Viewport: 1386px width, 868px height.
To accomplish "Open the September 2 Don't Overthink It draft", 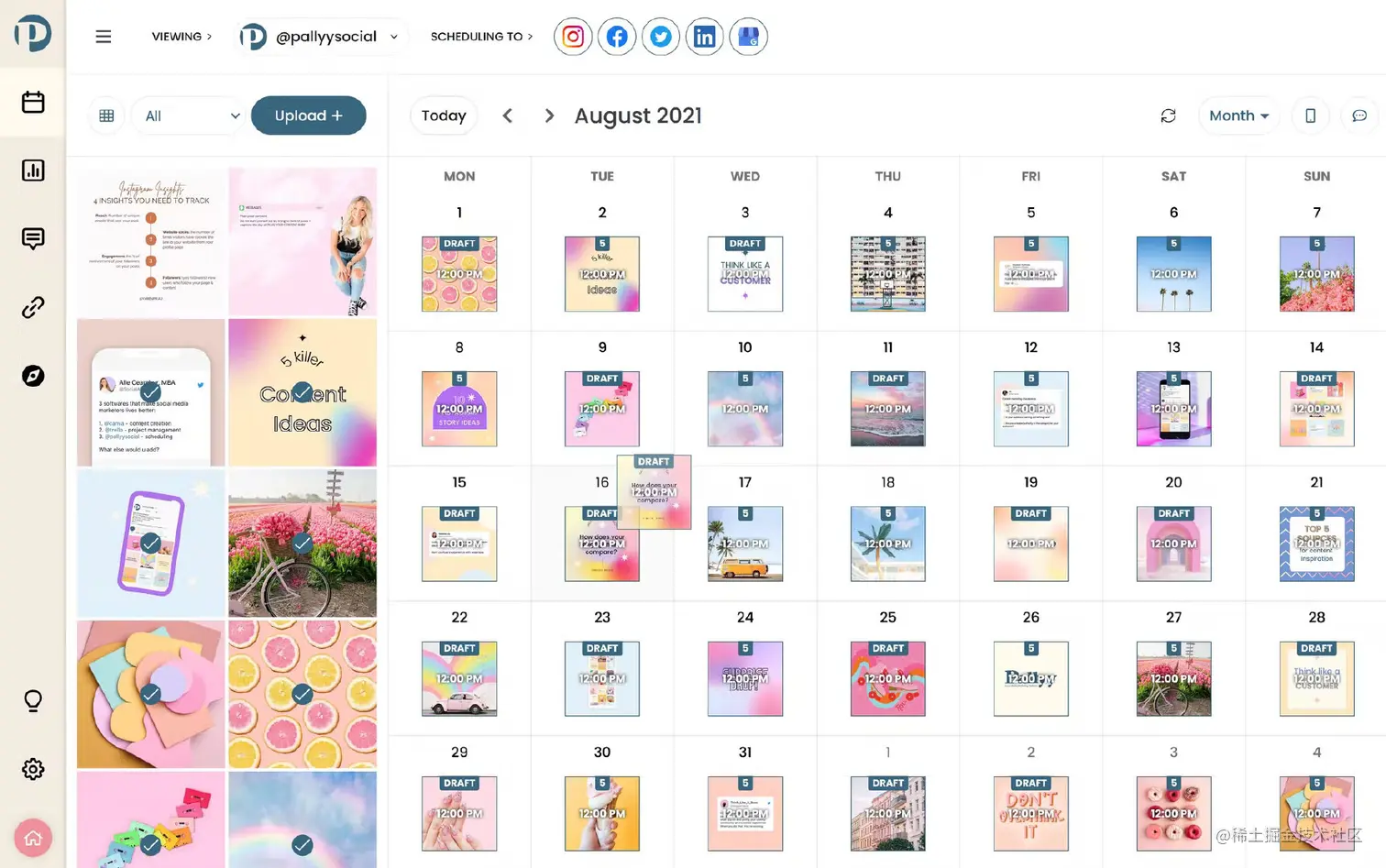I will (1030, 814).
